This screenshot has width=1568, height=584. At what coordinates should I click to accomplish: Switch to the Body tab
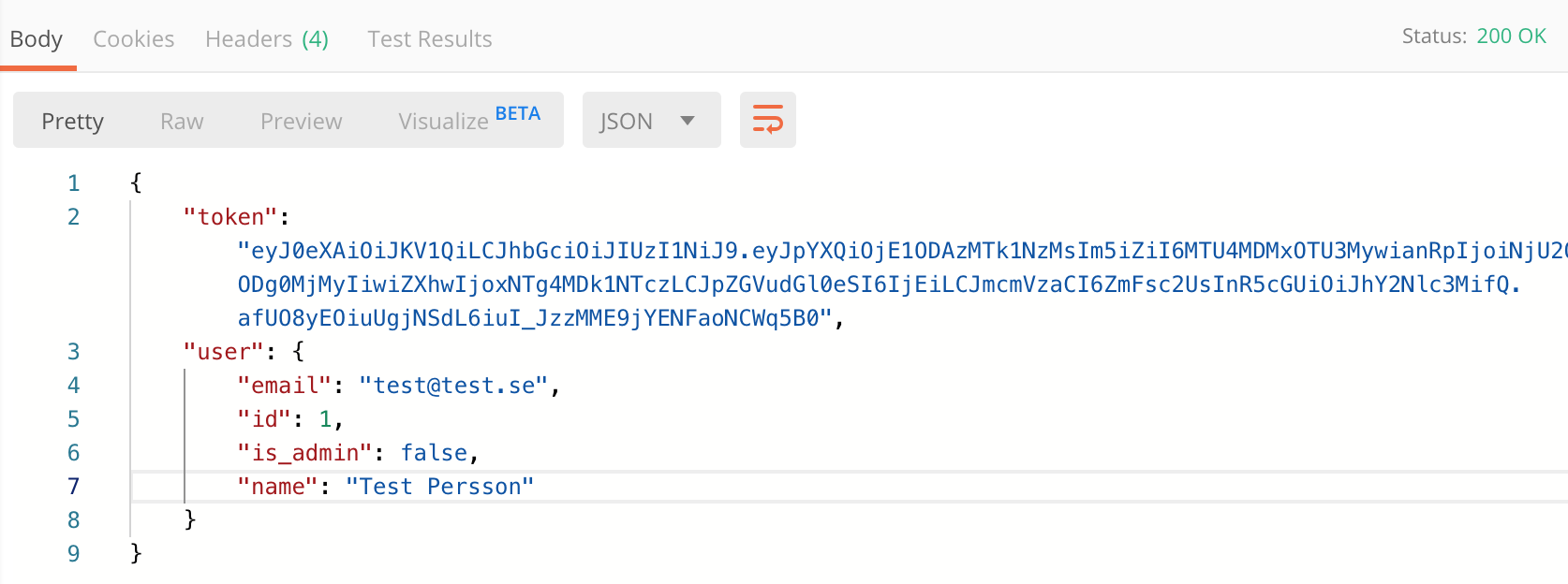tap(37, 39)
